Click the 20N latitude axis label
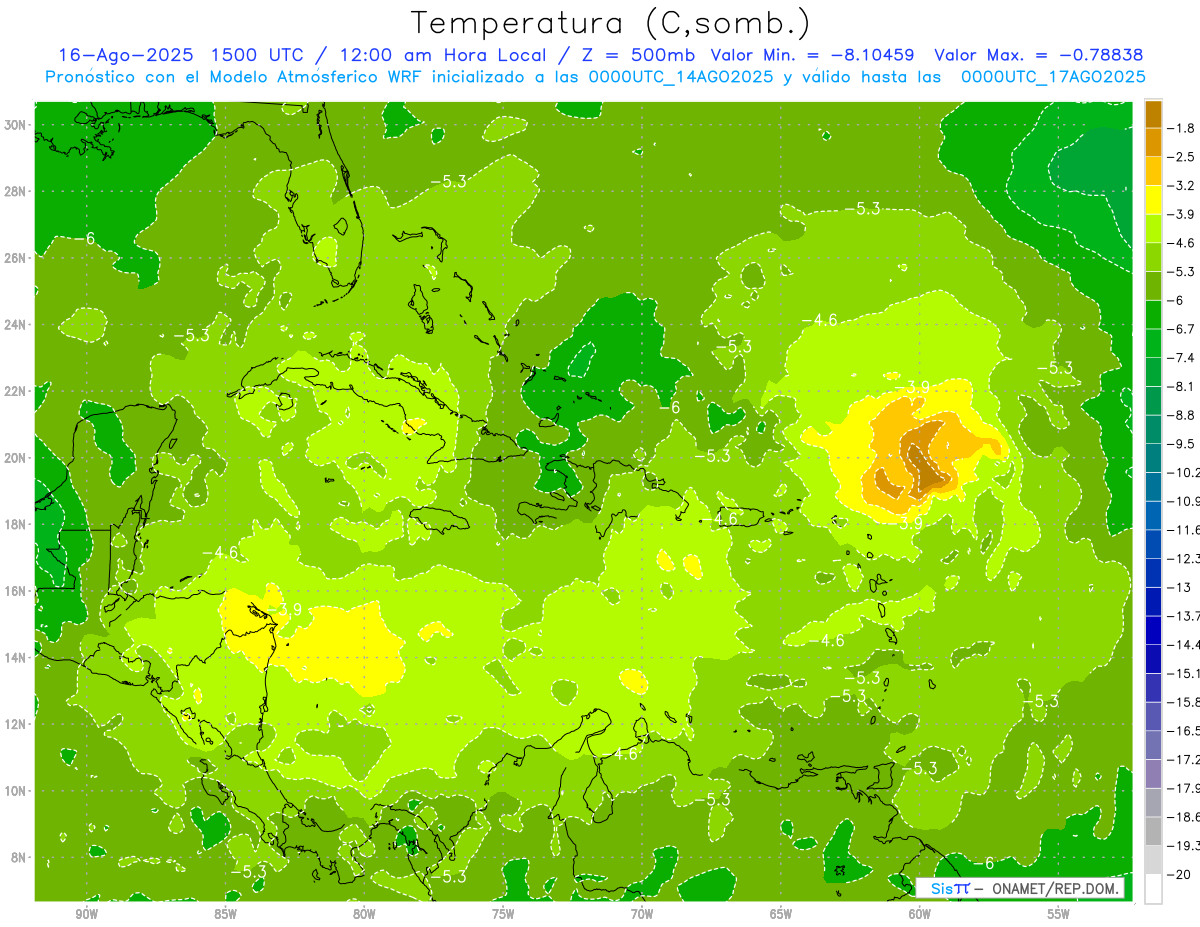 (x=16, y=457)
